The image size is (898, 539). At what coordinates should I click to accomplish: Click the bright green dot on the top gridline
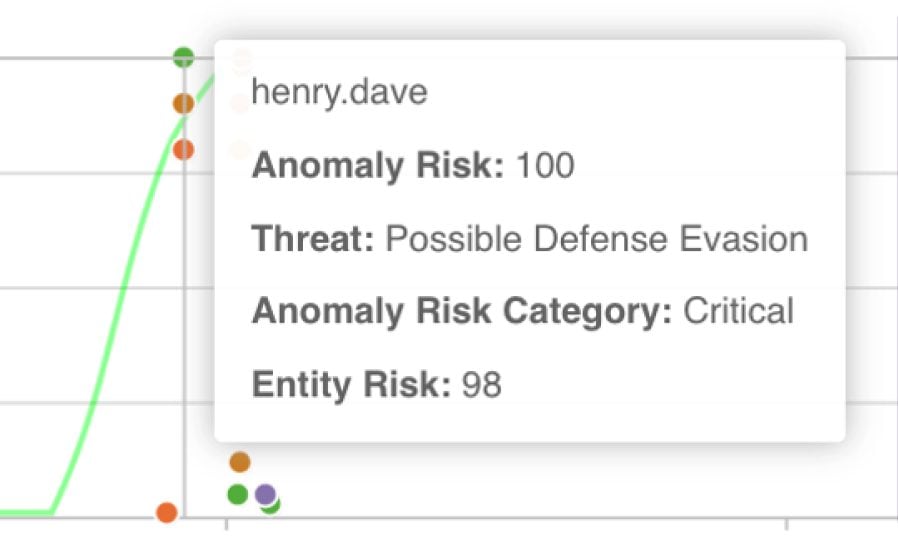(184, 57)
